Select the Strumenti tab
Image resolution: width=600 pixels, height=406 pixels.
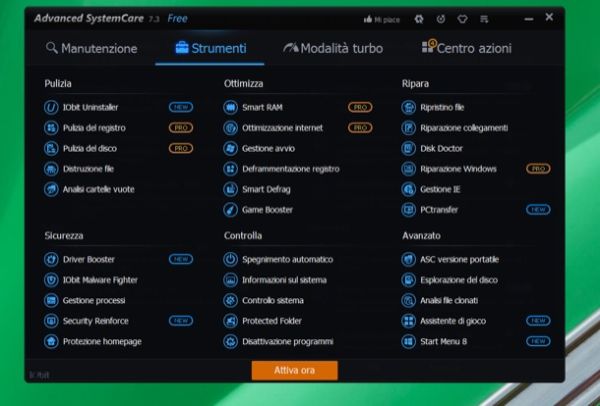(210, 49)
